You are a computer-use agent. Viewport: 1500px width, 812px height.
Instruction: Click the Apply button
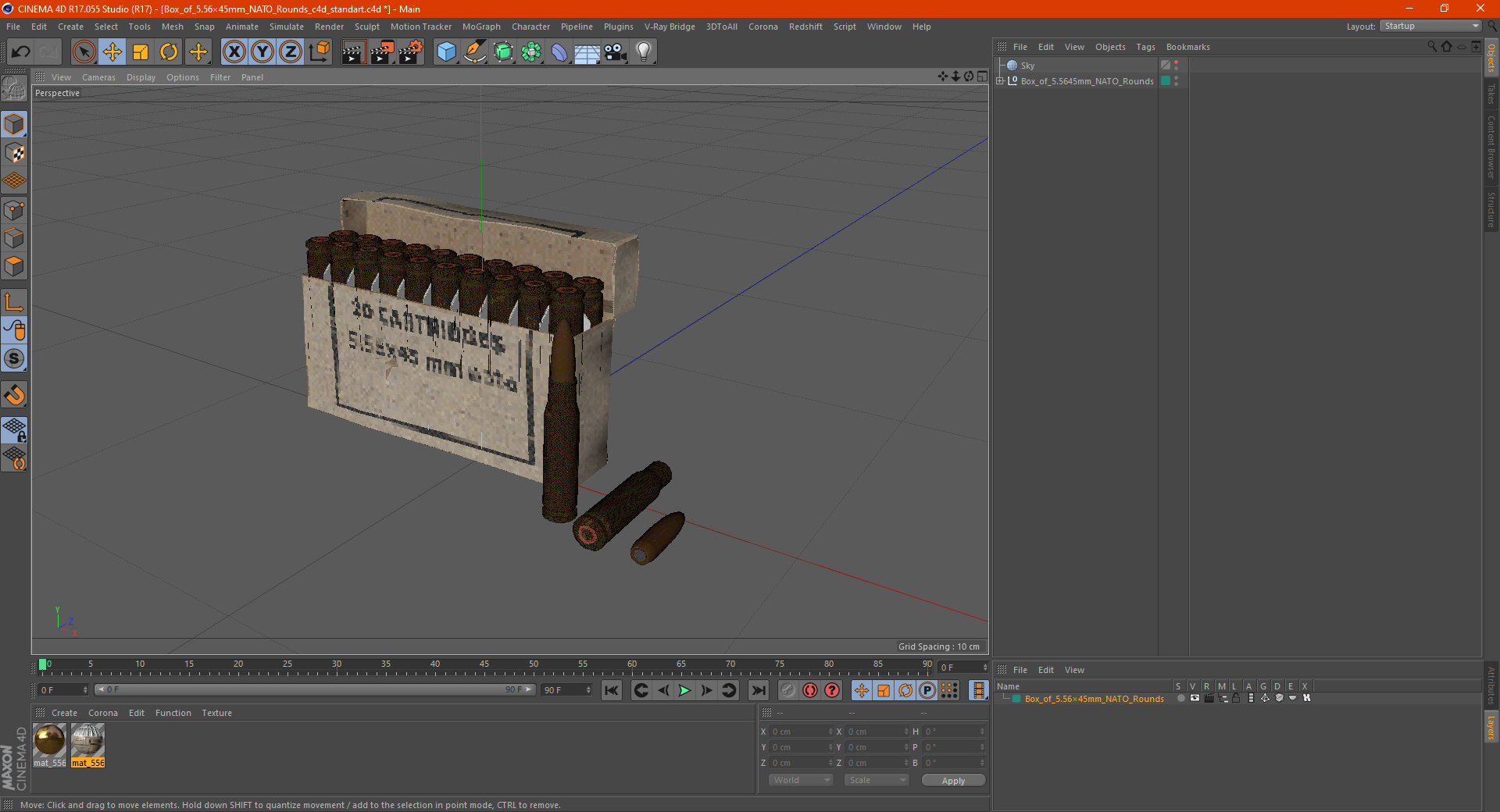(x=953, y=780)
